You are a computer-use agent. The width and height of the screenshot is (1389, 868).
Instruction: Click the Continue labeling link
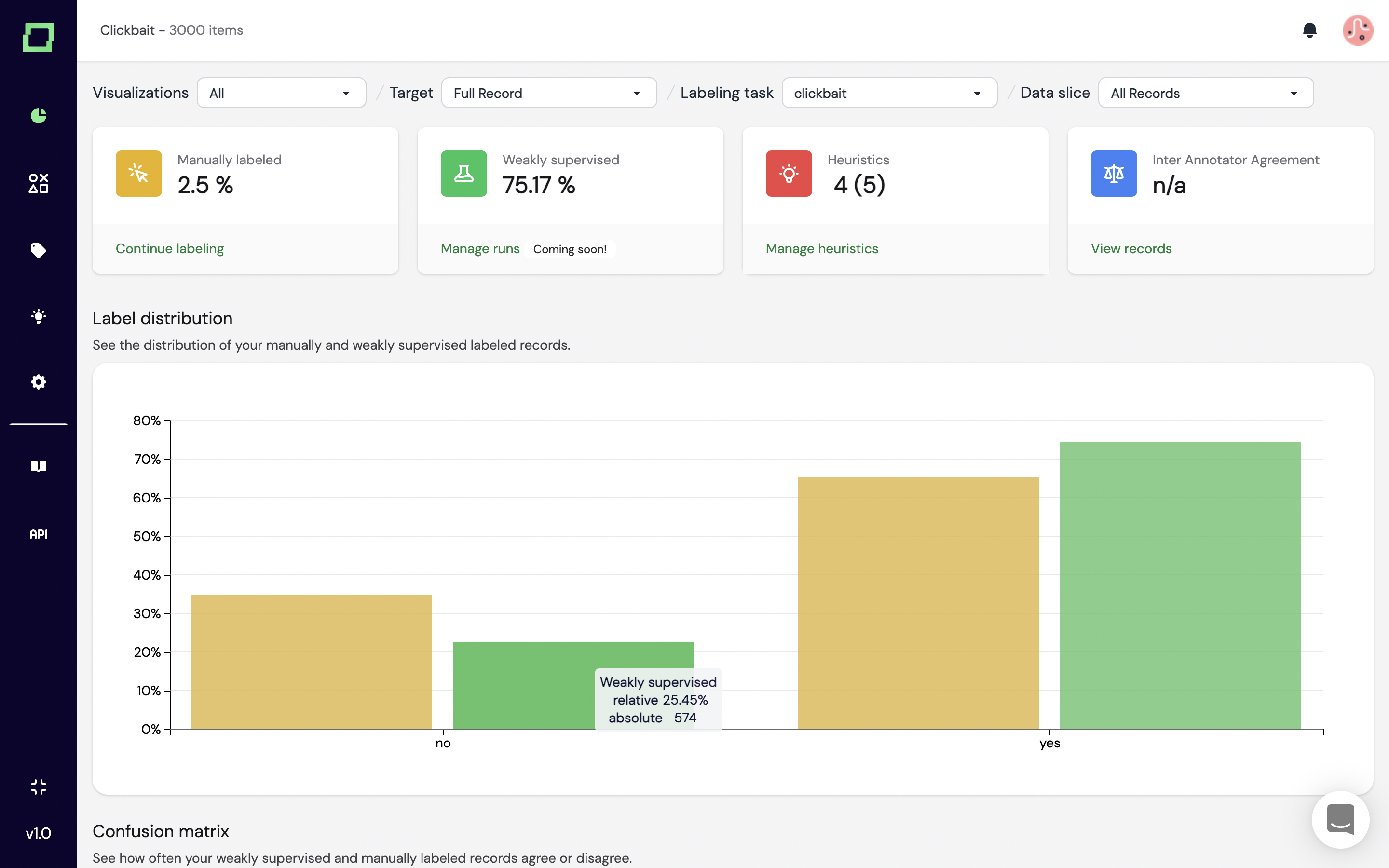tap(169, 248)
